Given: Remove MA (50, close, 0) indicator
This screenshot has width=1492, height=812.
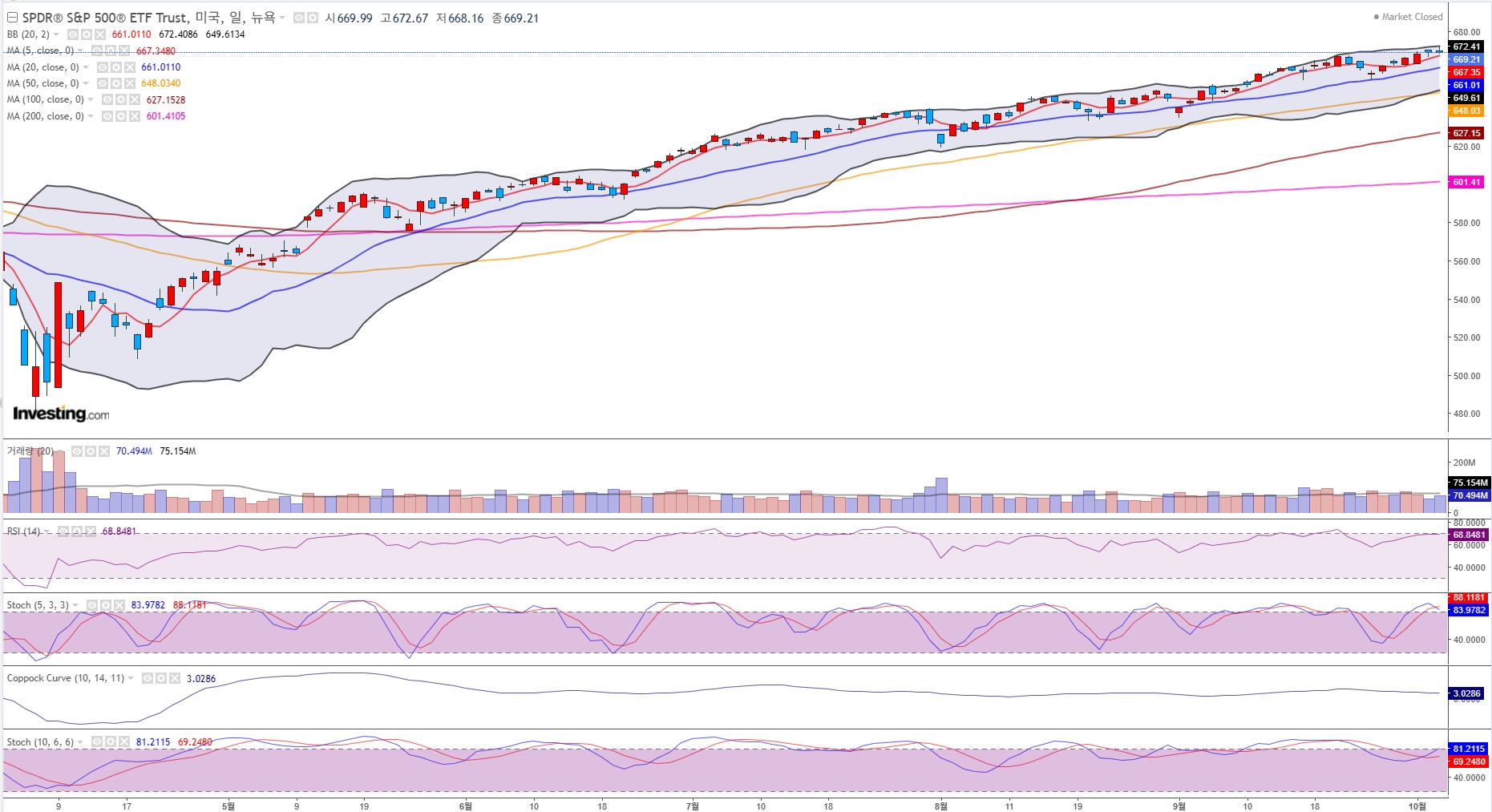Looking at the screenshot, I should tap(129, 83).
